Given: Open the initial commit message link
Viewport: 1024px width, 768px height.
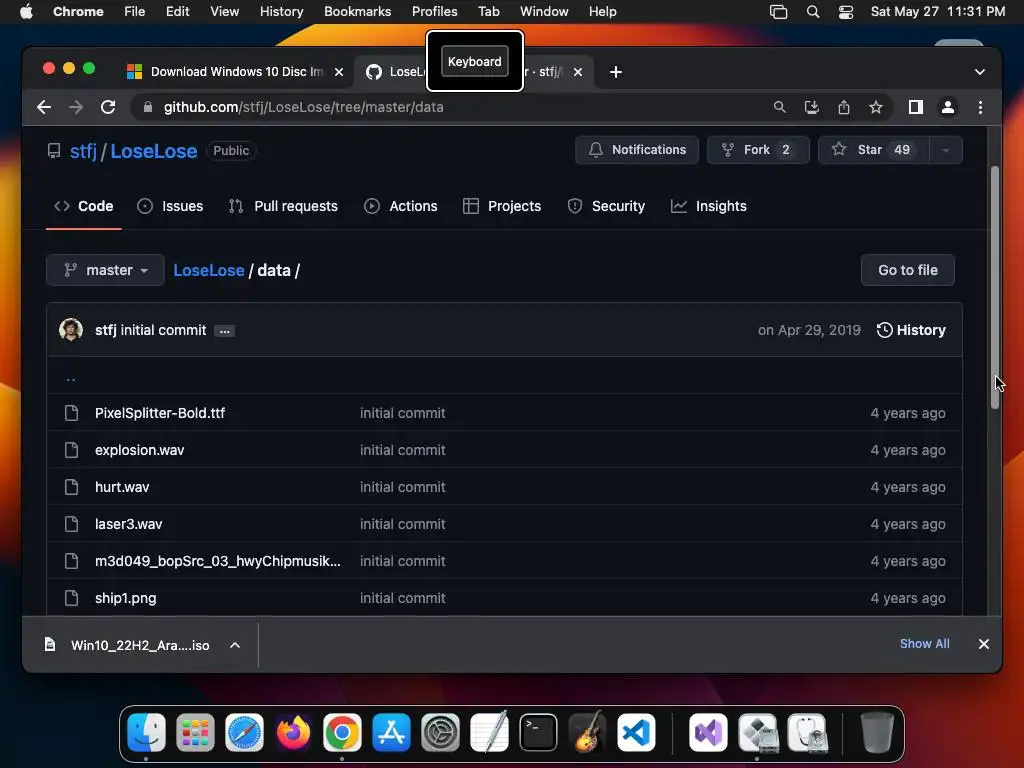Looking at the screenshot, I should [163, 330].
